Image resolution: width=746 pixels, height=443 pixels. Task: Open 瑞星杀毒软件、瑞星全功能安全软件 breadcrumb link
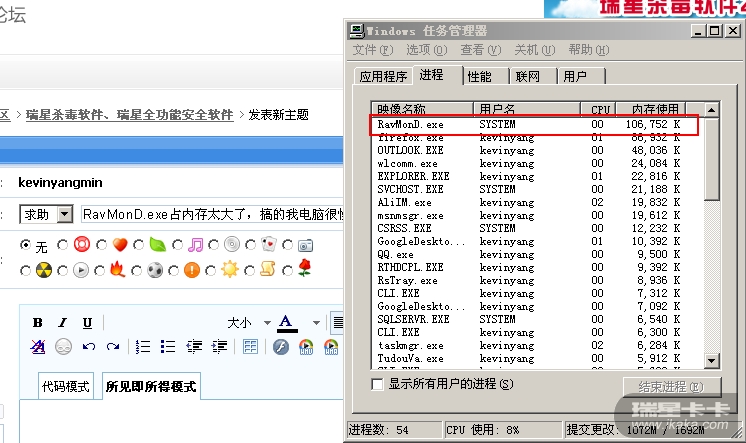pyautogui.click(x=129, y=115)
